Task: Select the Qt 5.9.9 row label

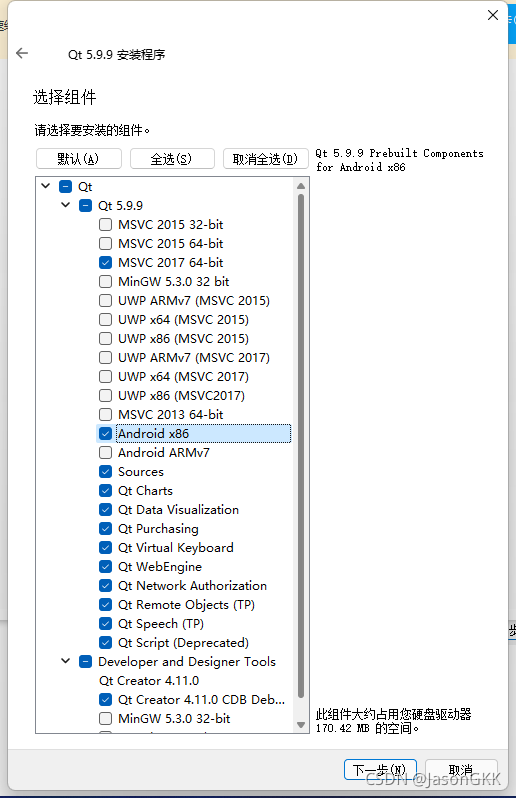Action: pos(121,206)
